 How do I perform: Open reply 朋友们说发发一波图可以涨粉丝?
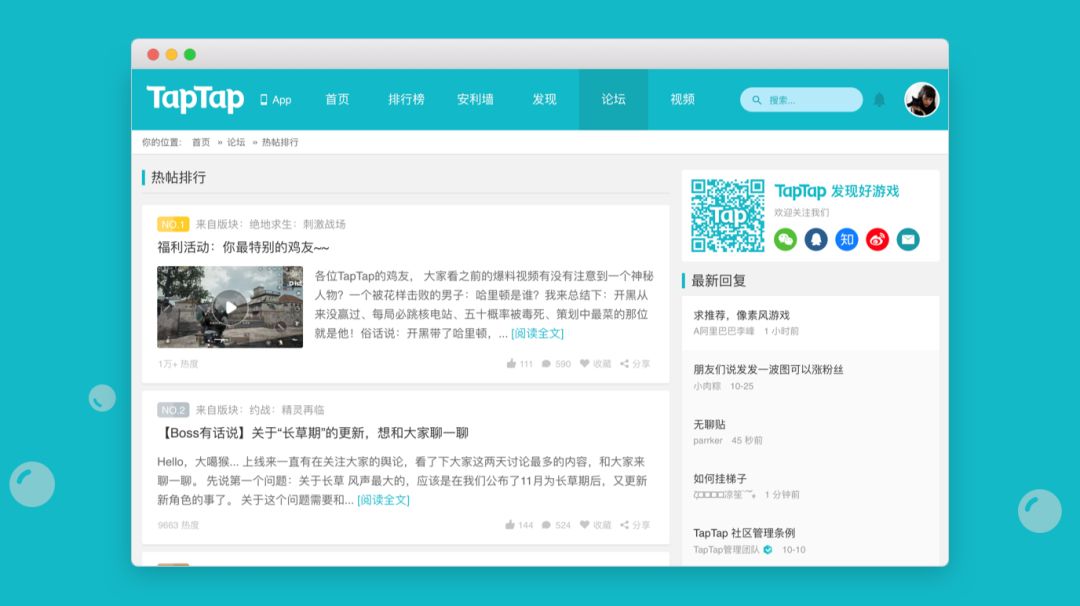click(768, 370)
